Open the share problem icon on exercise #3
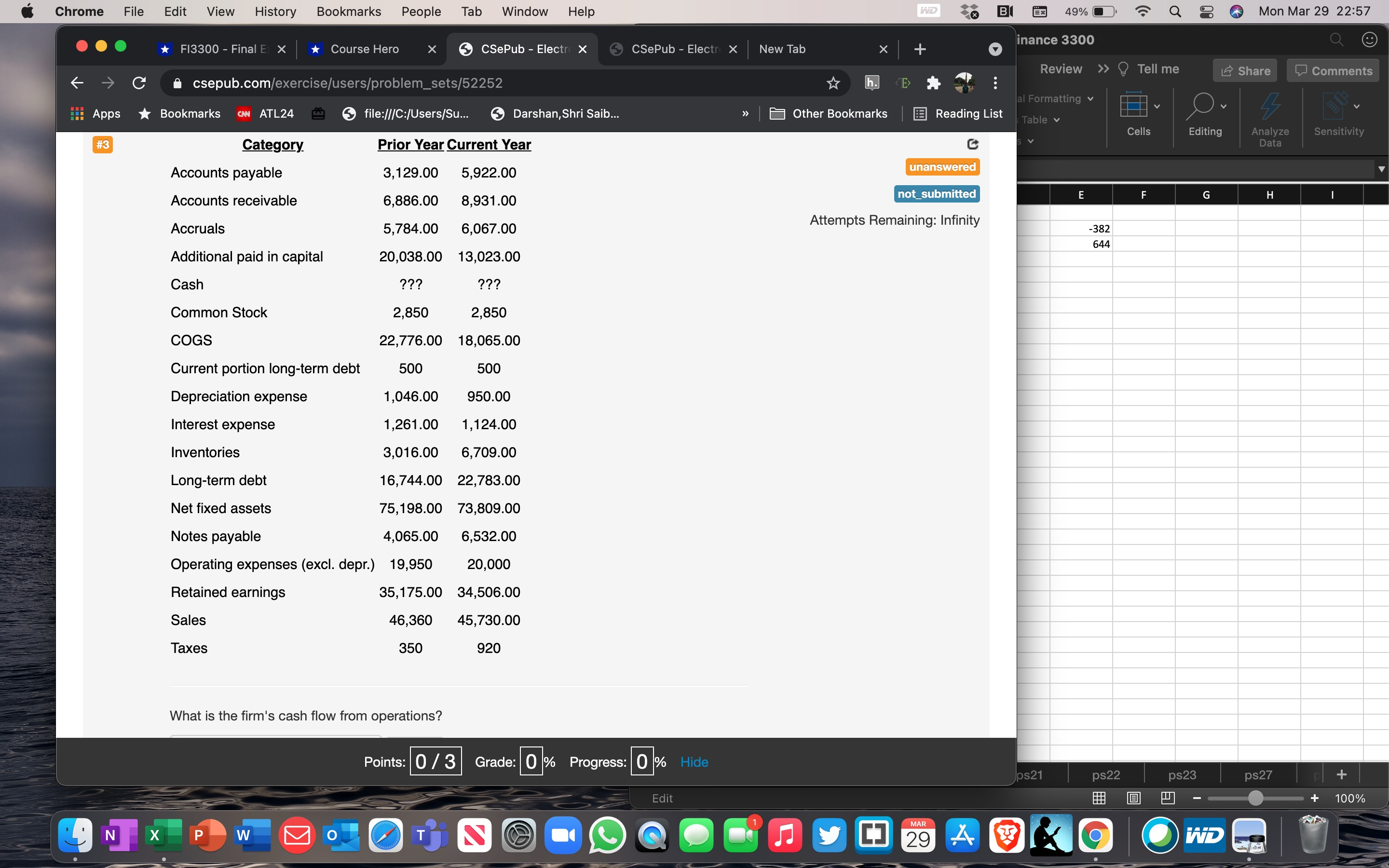Viewport: 1389px width, 868px height. point(973,144)
